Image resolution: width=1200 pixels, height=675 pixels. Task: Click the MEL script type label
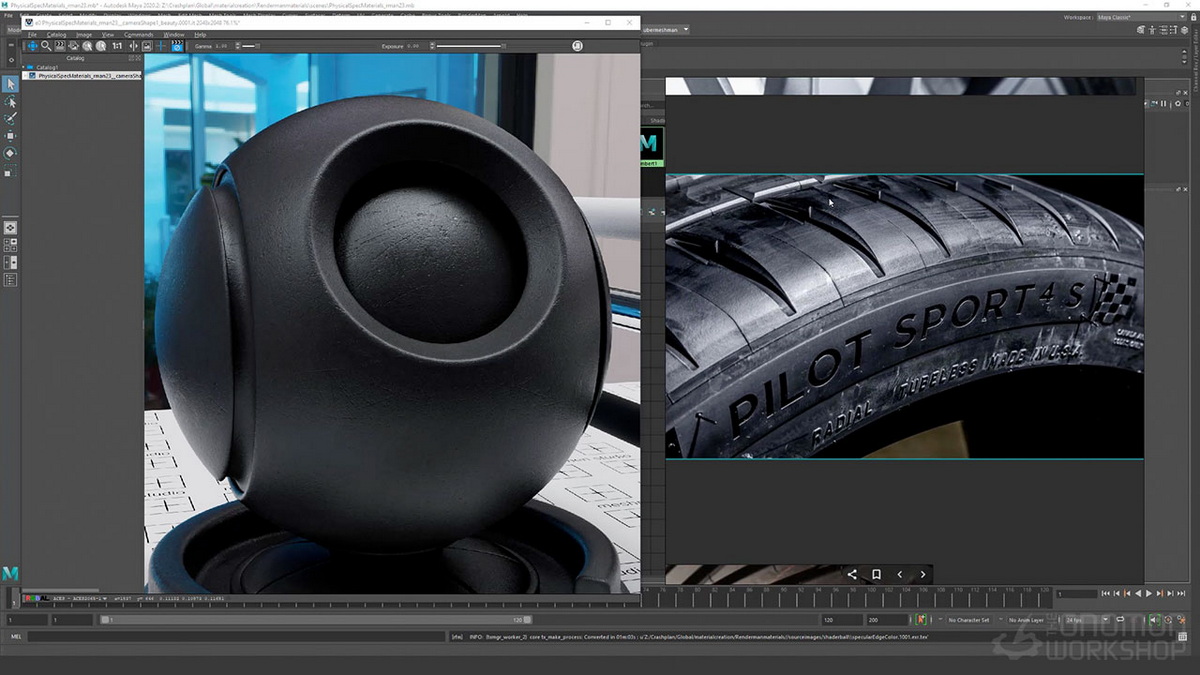coord(15,636)
